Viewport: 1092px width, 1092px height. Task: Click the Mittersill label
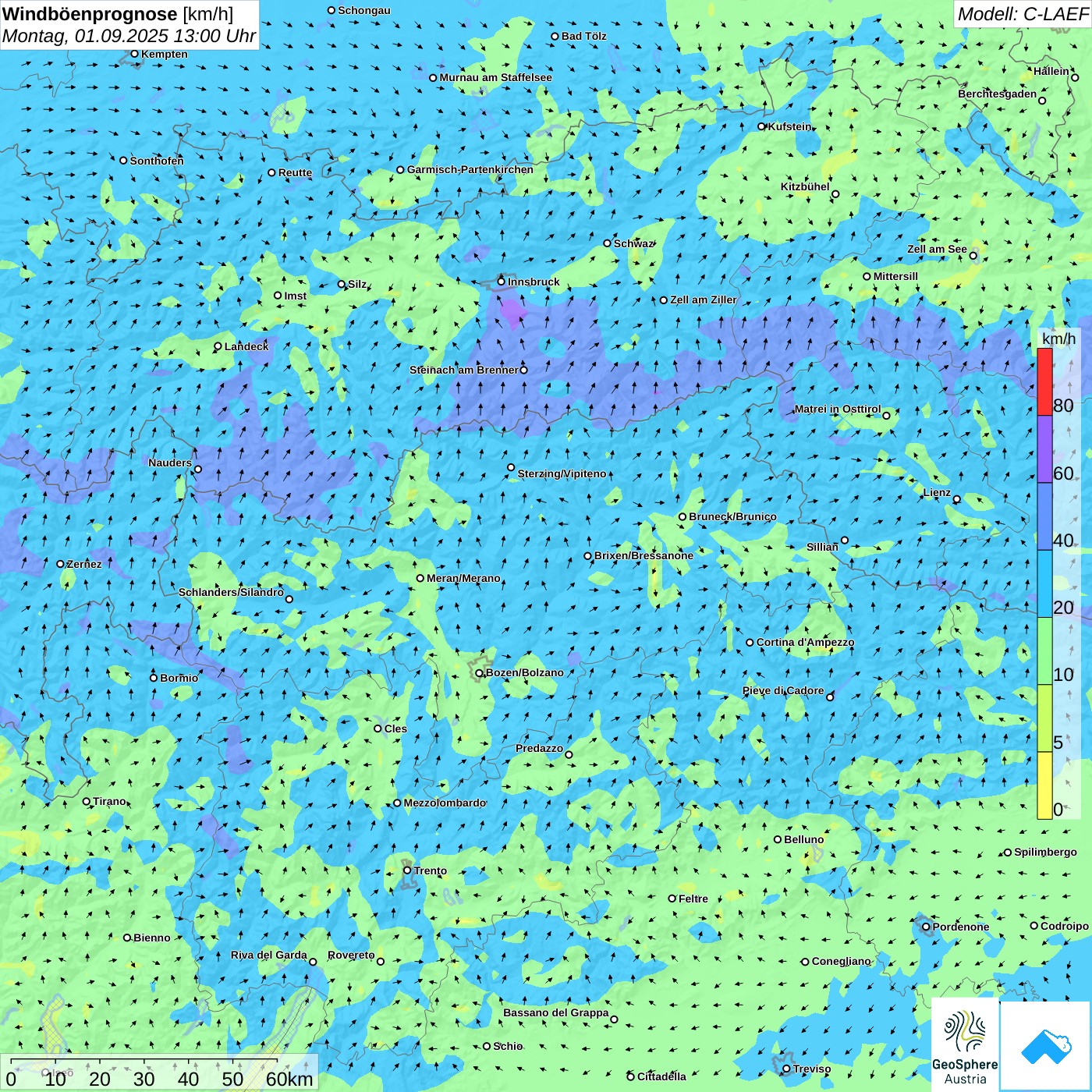895,276
